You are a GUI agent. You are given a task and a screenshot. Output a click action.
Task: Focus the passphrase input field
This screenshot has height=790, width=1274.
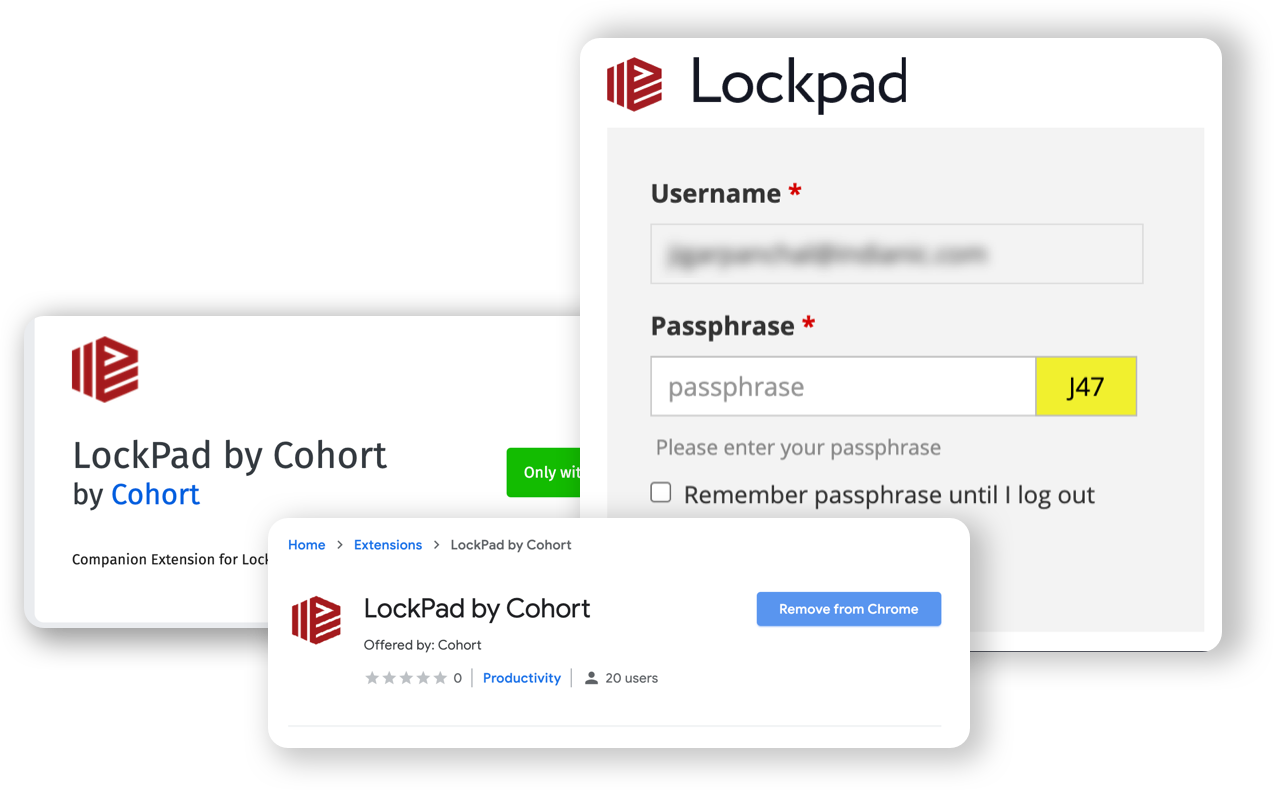(843, 386)
